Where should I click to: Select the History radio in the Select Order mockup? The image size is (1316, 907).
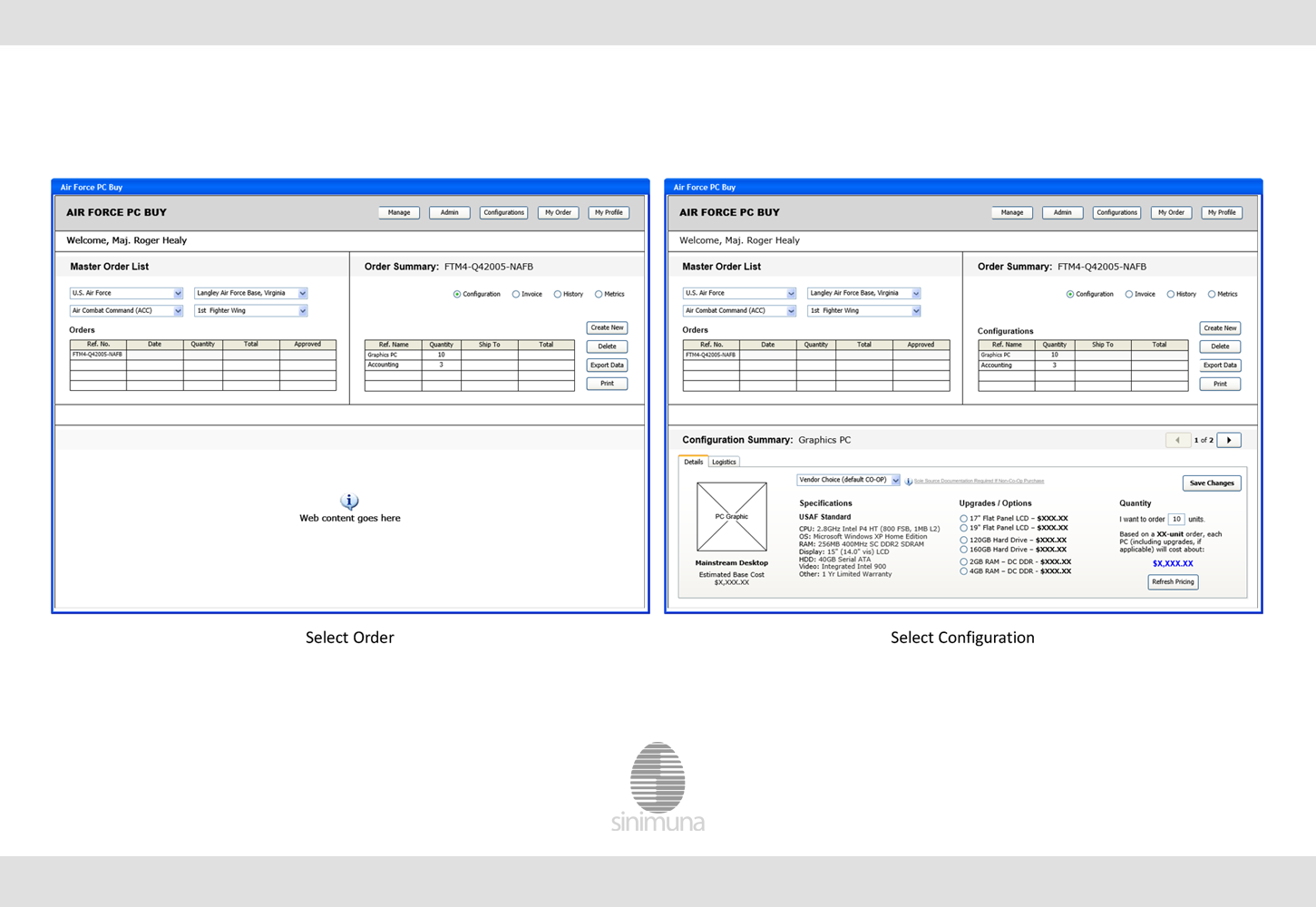(x=558, y=294)
